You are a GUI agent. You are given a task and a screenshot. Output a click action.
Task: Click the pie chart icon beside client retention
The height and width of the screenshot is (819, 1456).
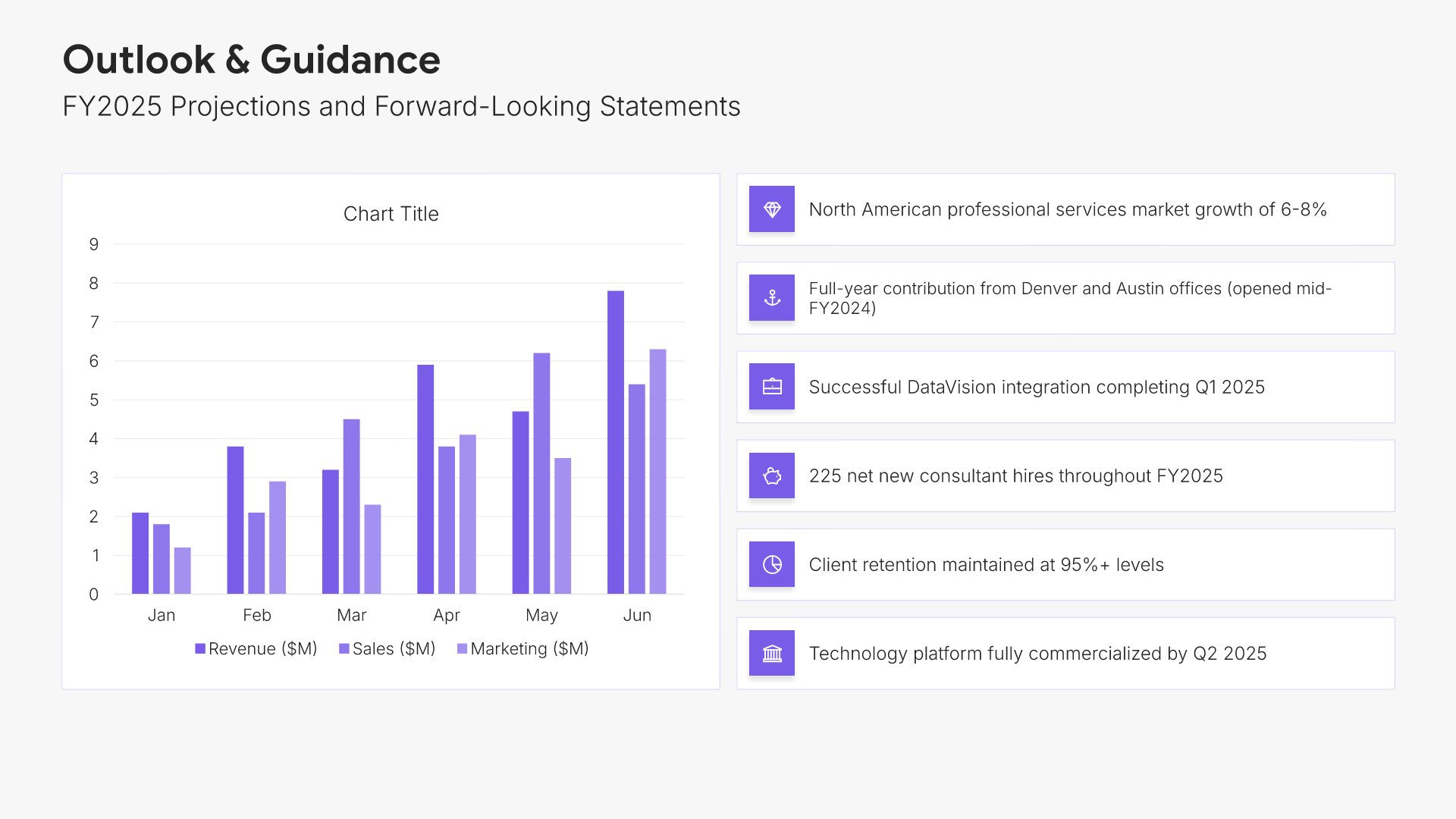point(772,564)
